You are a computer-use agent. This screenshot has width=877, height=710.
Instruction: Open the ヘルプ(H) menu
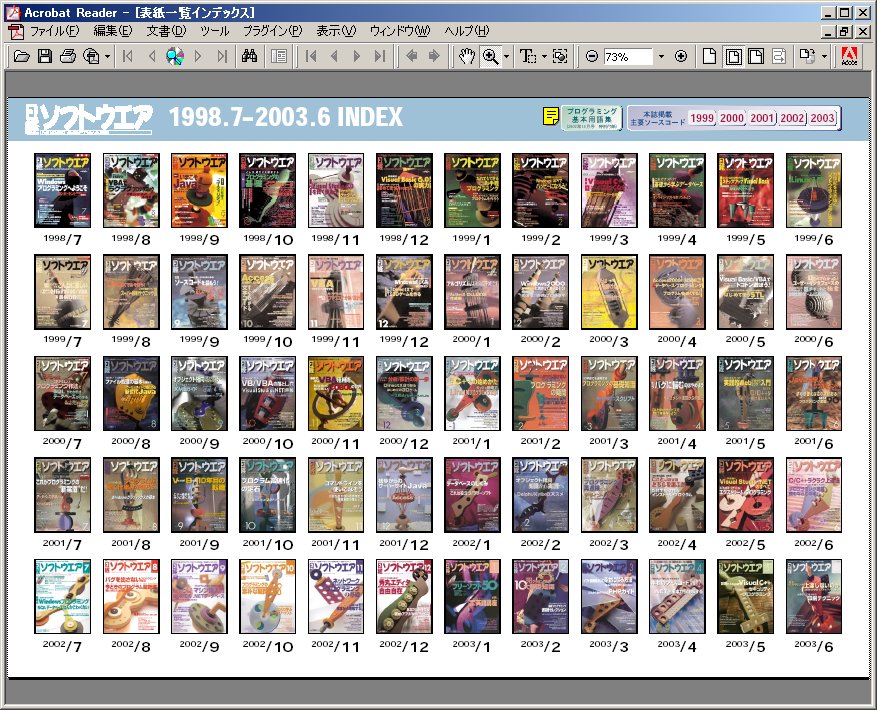tap(466, 31)
